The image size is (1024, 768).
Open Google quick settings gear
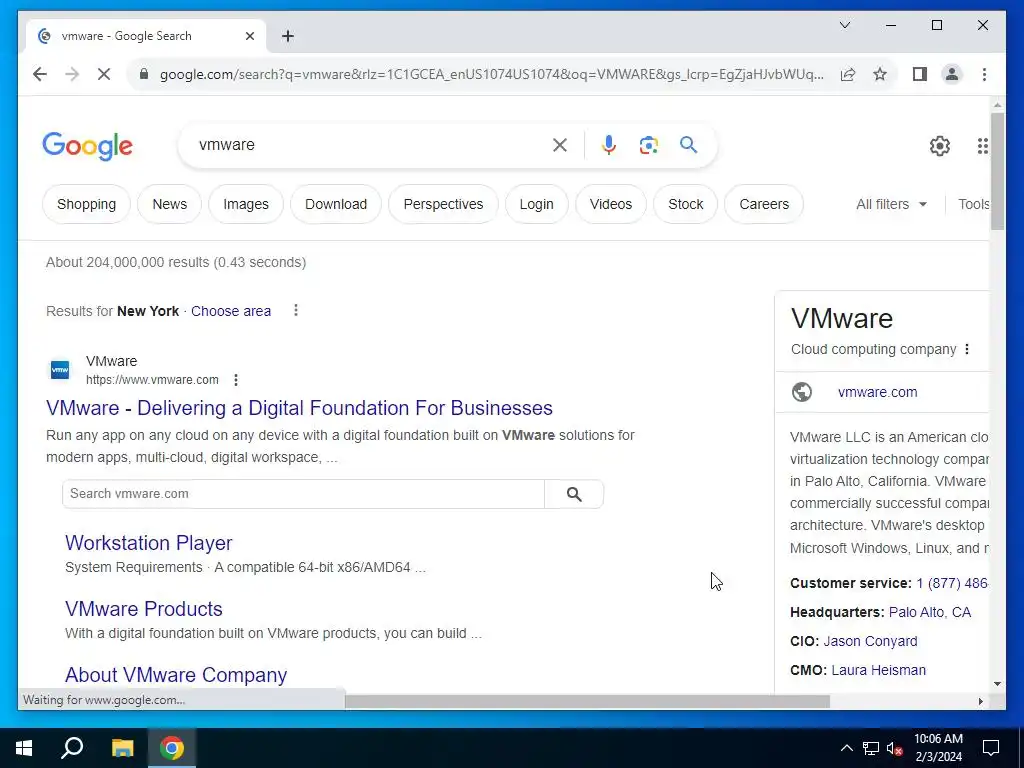coord(940,146)
